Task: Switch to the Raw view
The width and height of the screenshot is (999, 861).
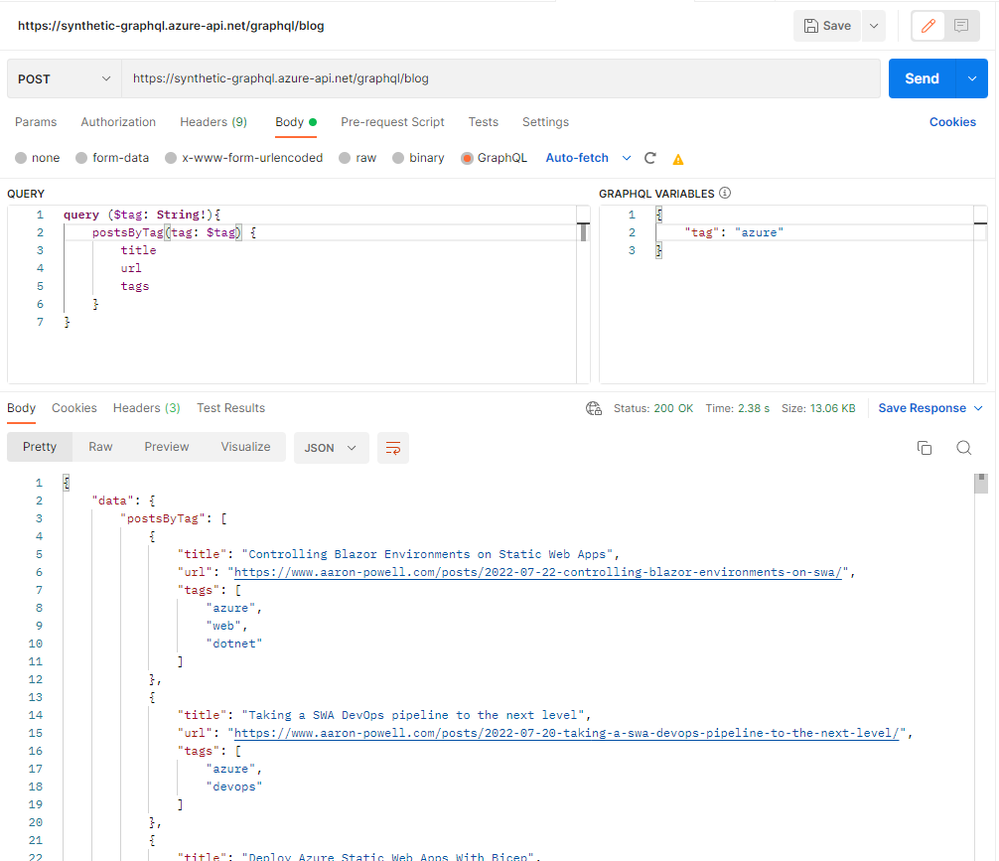Action: tap(101, 447)
